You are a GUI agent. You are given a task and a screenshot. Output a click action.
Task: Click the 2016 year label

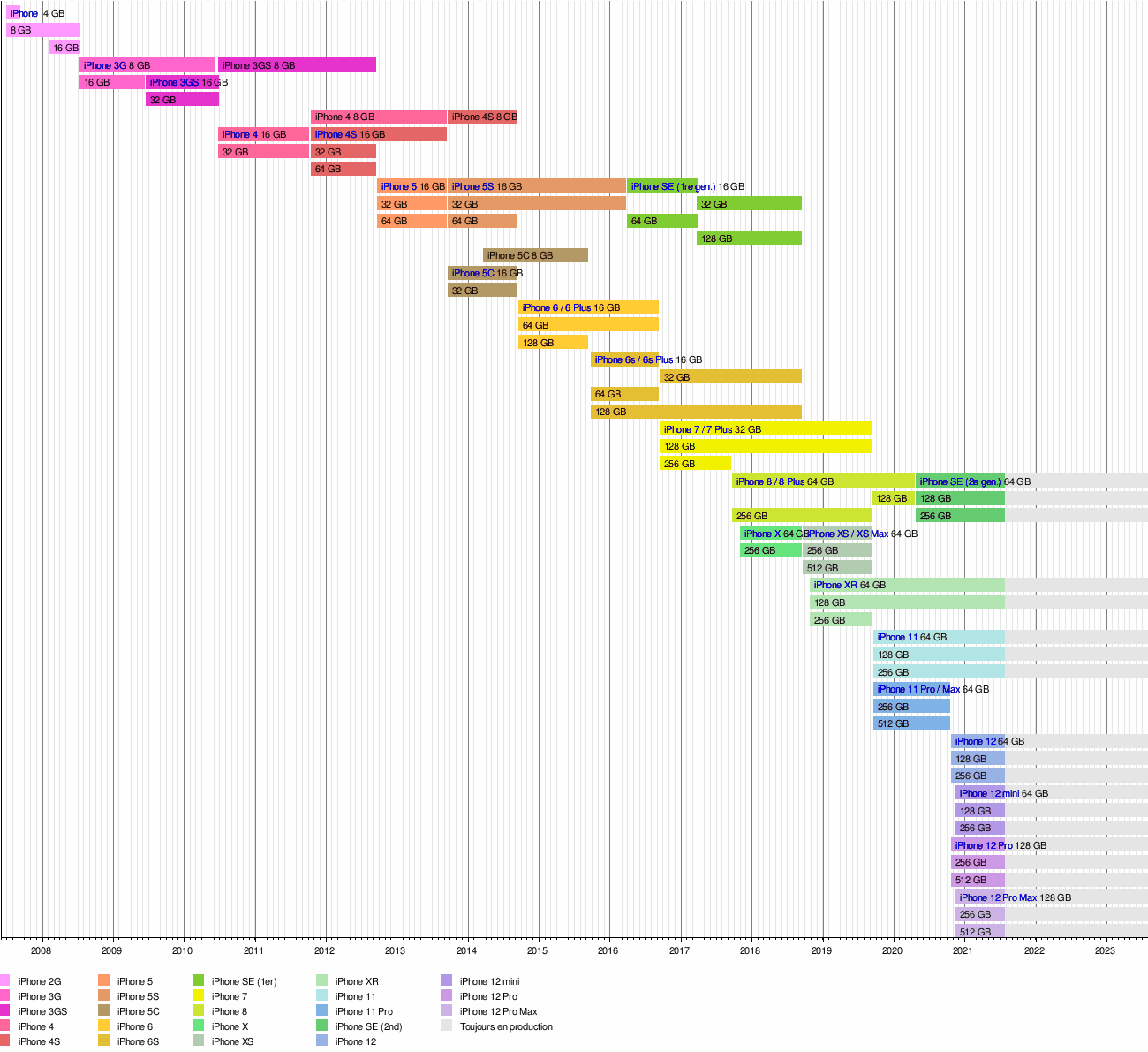click(608, 950)
